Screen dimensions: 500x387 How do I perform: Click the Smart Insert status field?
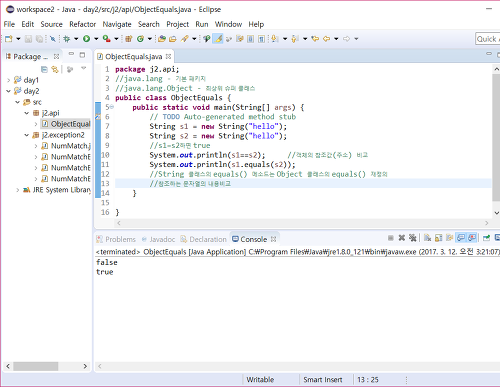coord(323,380)
